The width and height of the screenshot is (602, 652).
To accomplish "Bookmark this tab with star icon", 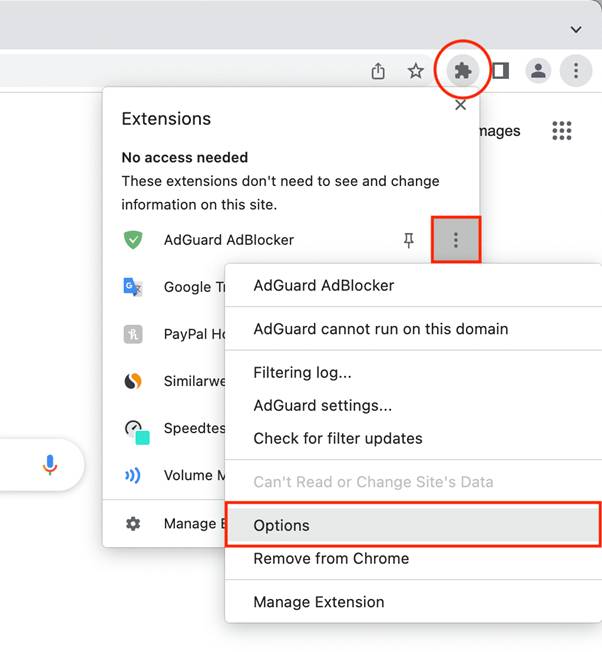I will 415,71.
